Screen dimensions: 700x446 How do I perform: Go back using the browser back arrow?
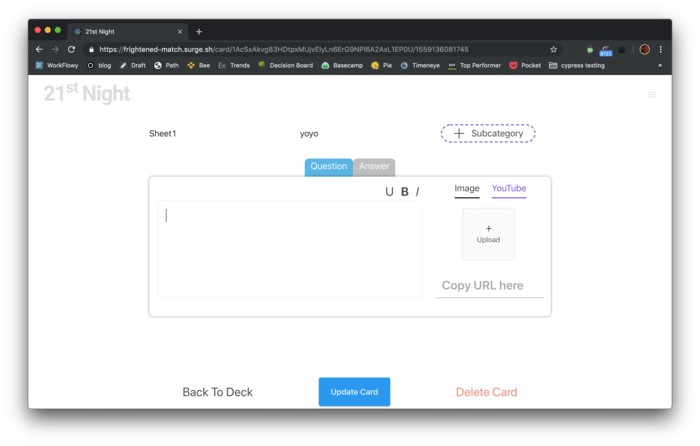39,49
